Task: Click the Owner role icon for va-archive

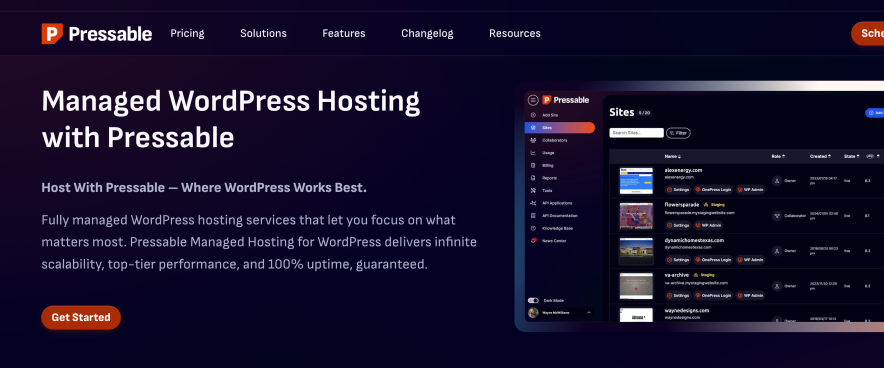Action: click(x=777, y=286)
